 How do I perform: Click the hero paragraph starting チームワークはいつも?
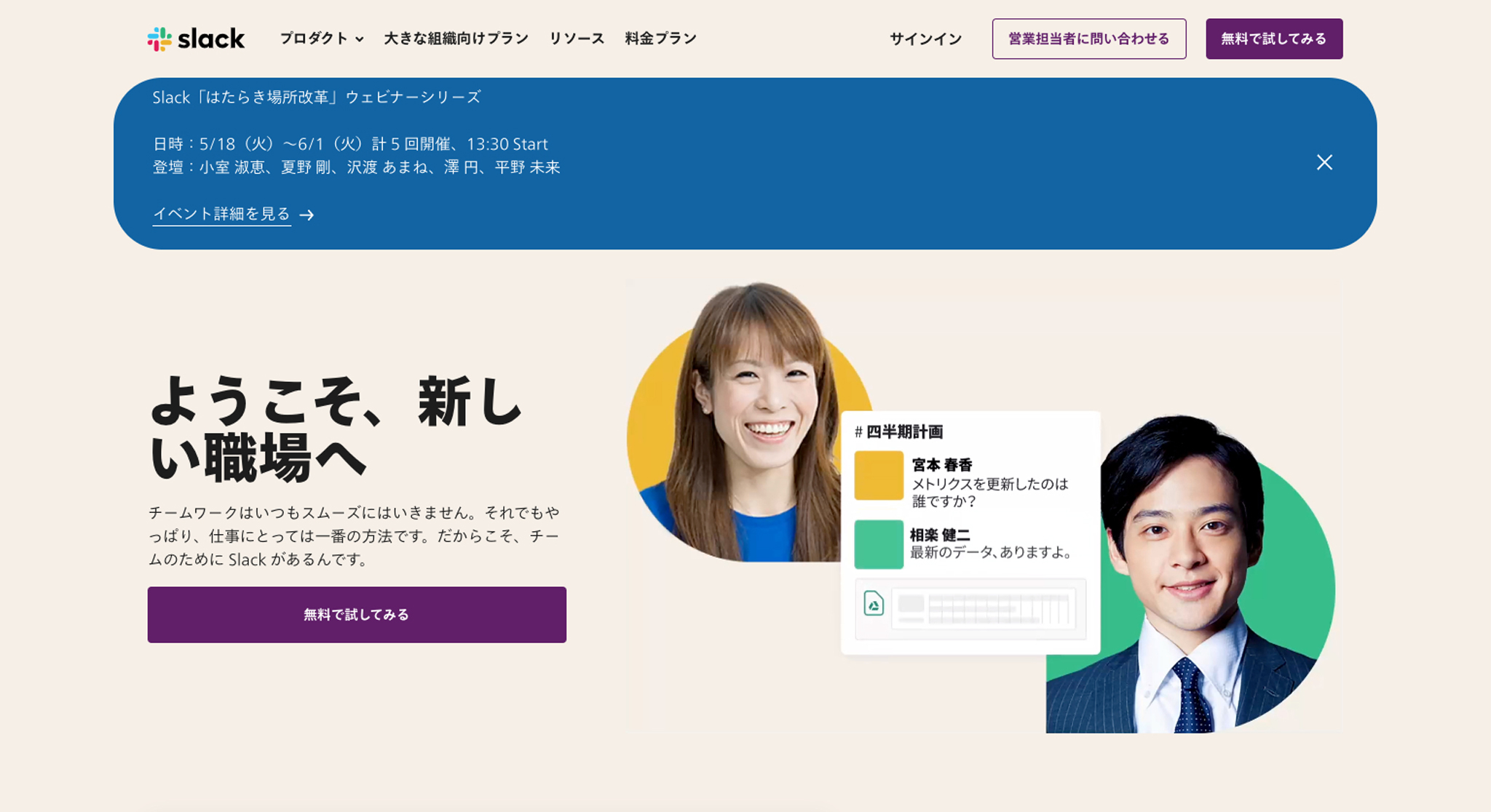point(355,536)
